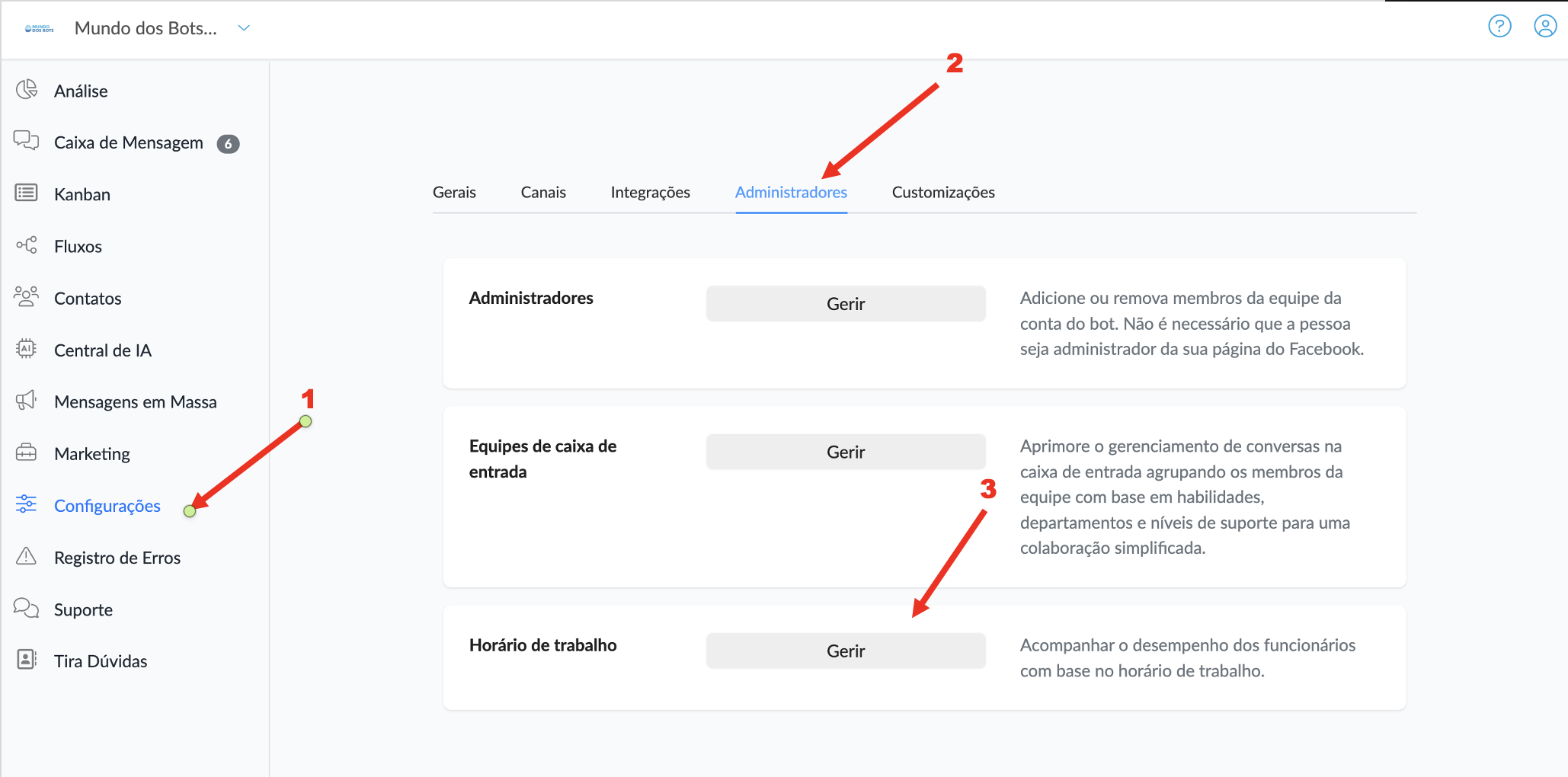Image resolution: width=1568 pixels, height=777 pixels.
Task: Click the Central de IA chip icon
Action: pyautogui.click(x=26, y=349)
